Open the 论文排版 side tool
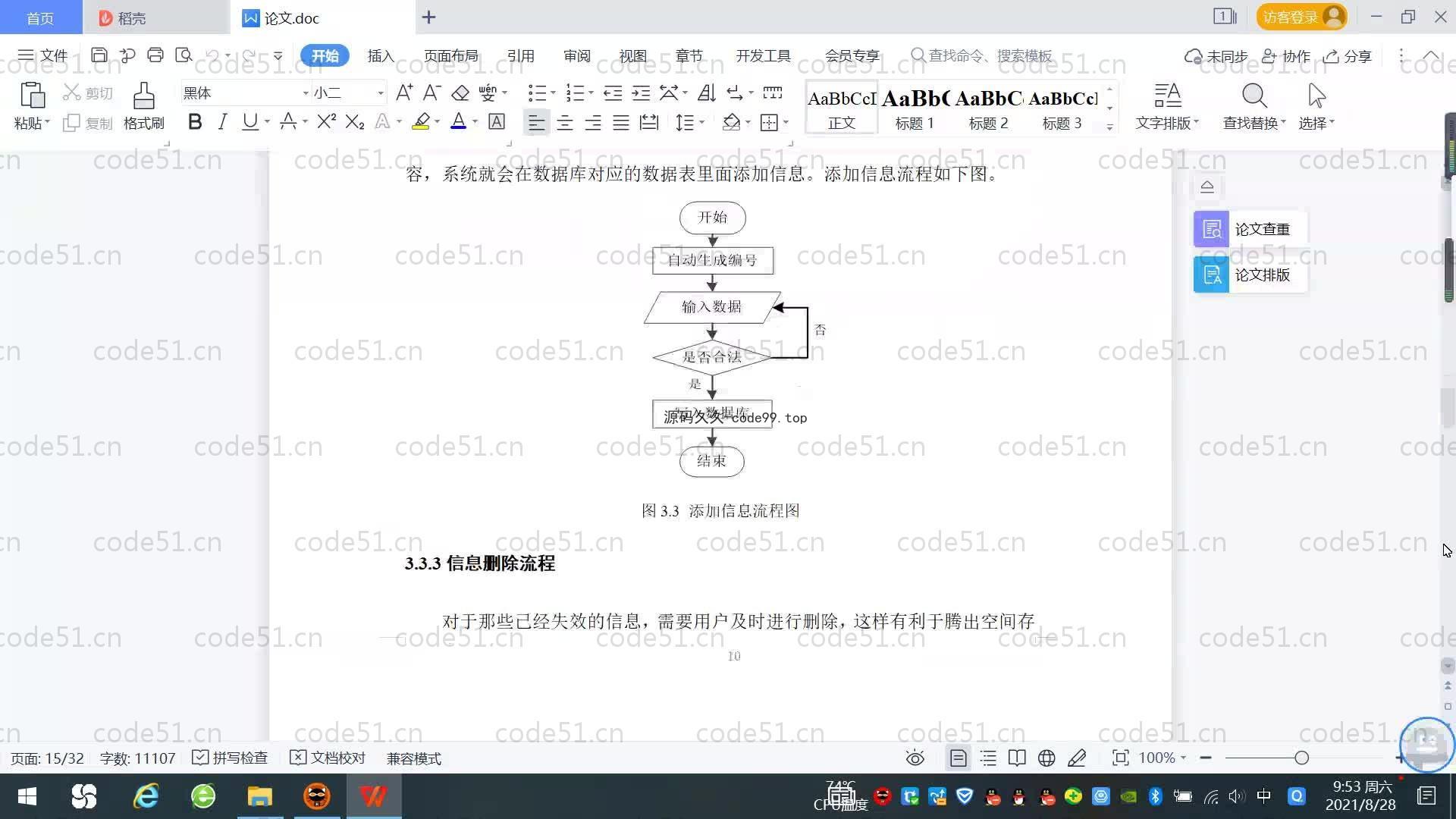This screenshot has height=819, width=1456. pos(1250,275)
